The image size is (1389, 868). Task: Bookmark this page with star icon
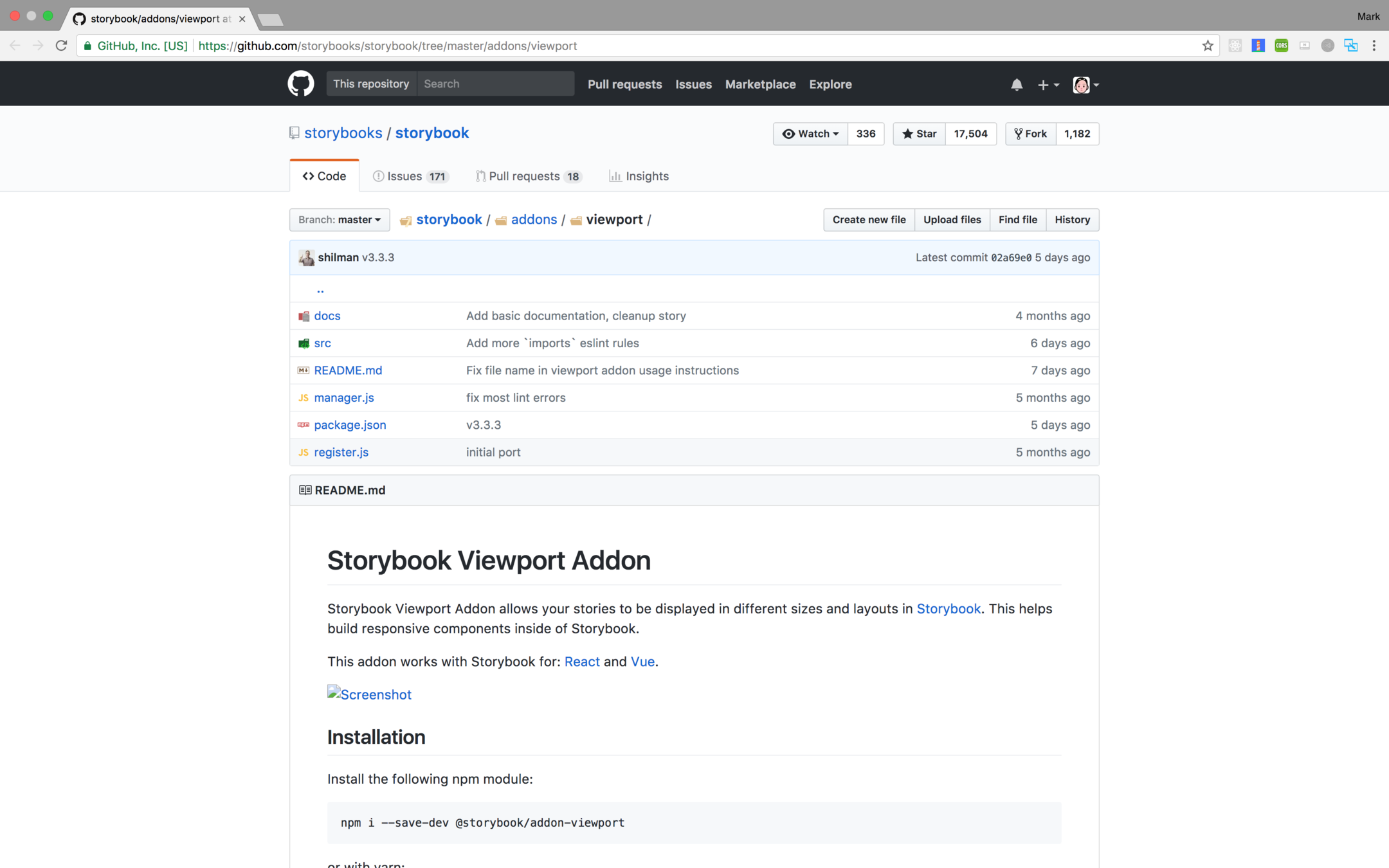[1207, 46]
